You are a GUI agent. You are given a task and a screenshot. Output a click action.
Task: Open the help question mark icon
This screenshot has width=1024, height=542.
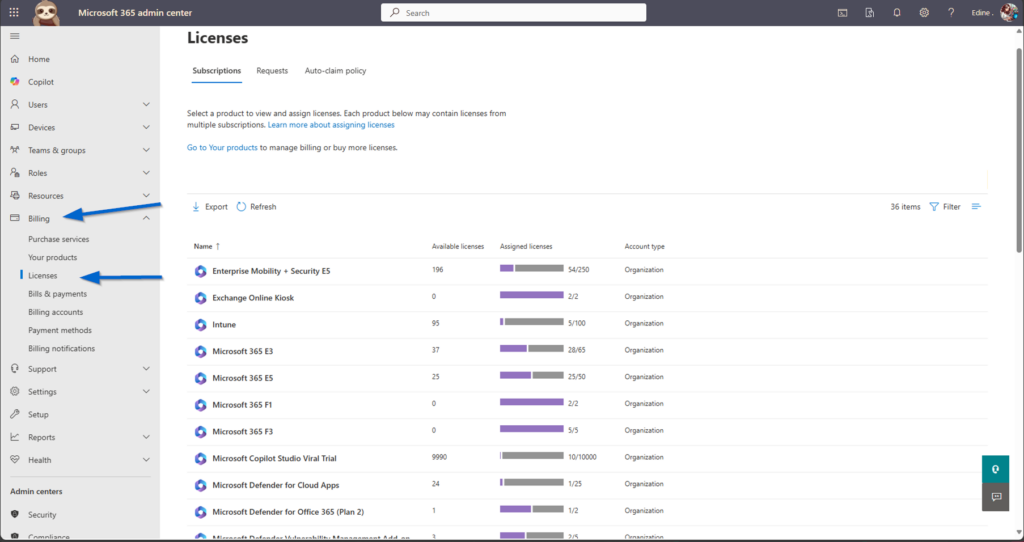(951, 12)
